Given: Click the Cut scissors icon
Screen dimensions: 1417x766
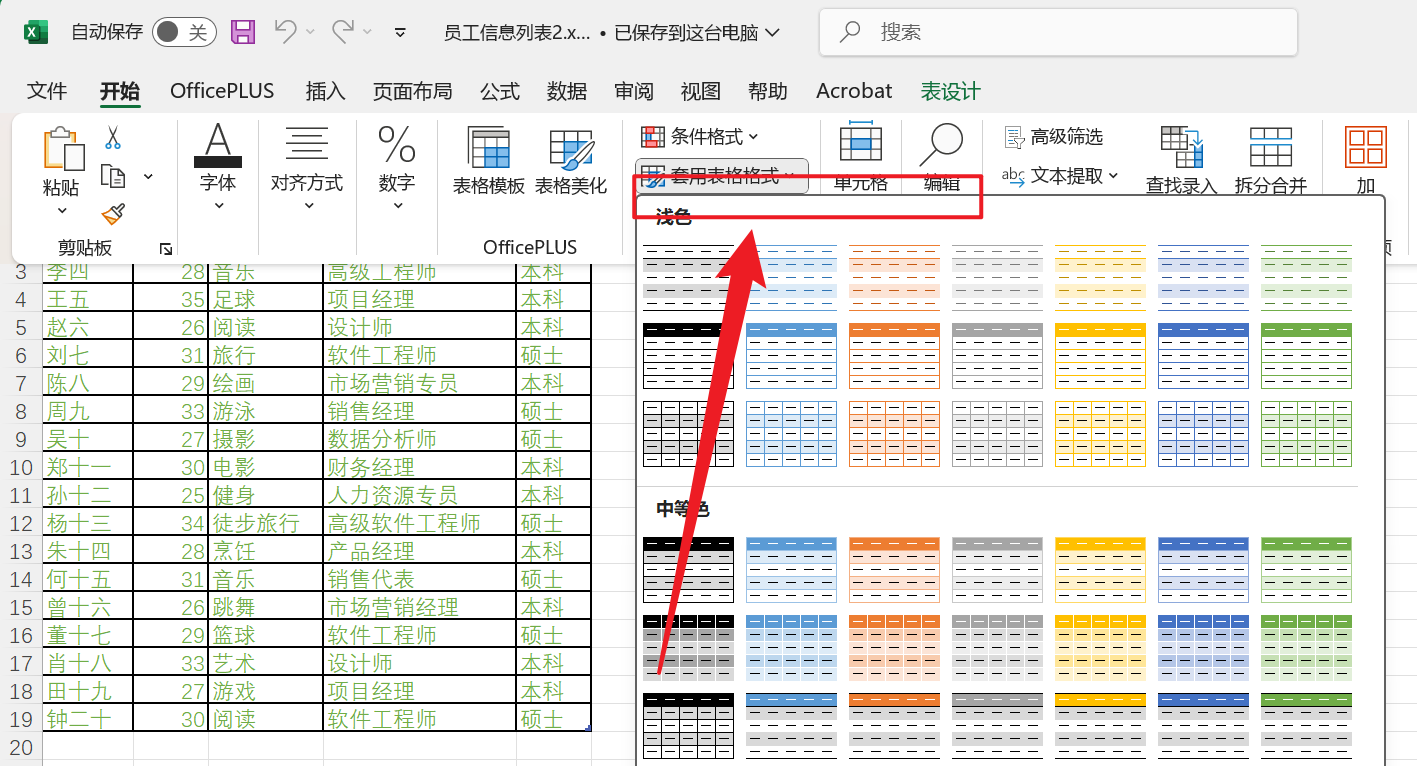Looking at the screenshot, I should coord(113,137).
